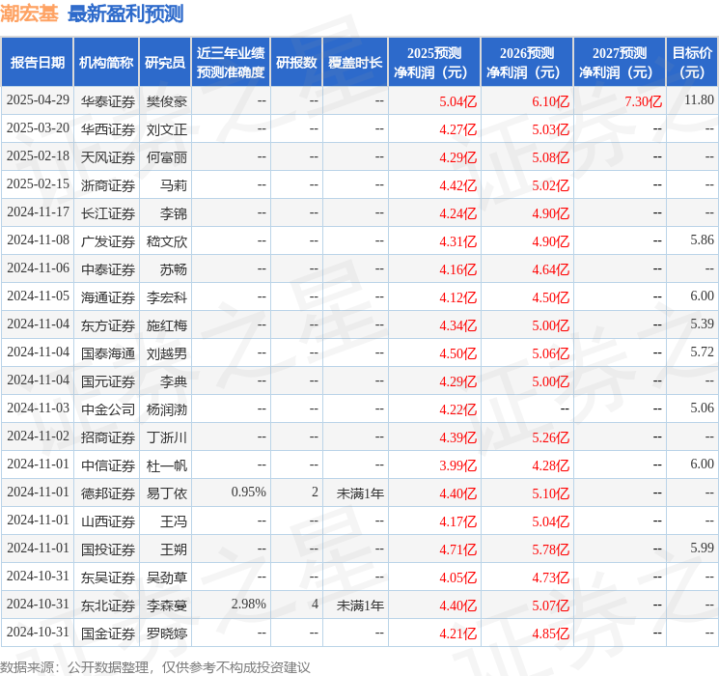Click researcher name 刘文正

pyautogui.click(x=166, y=129)
